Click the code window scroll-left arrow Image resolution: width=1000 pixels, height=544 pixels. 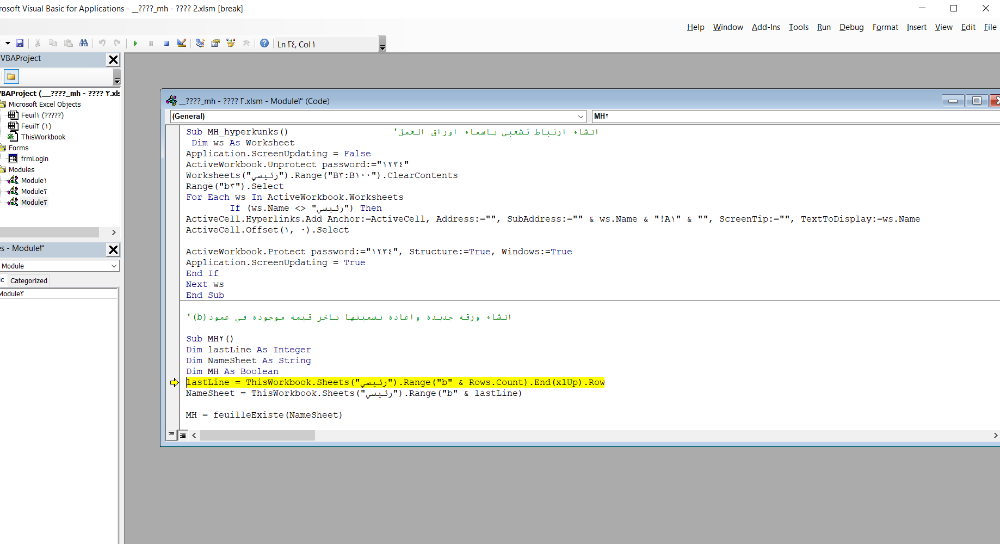[195, 435]
